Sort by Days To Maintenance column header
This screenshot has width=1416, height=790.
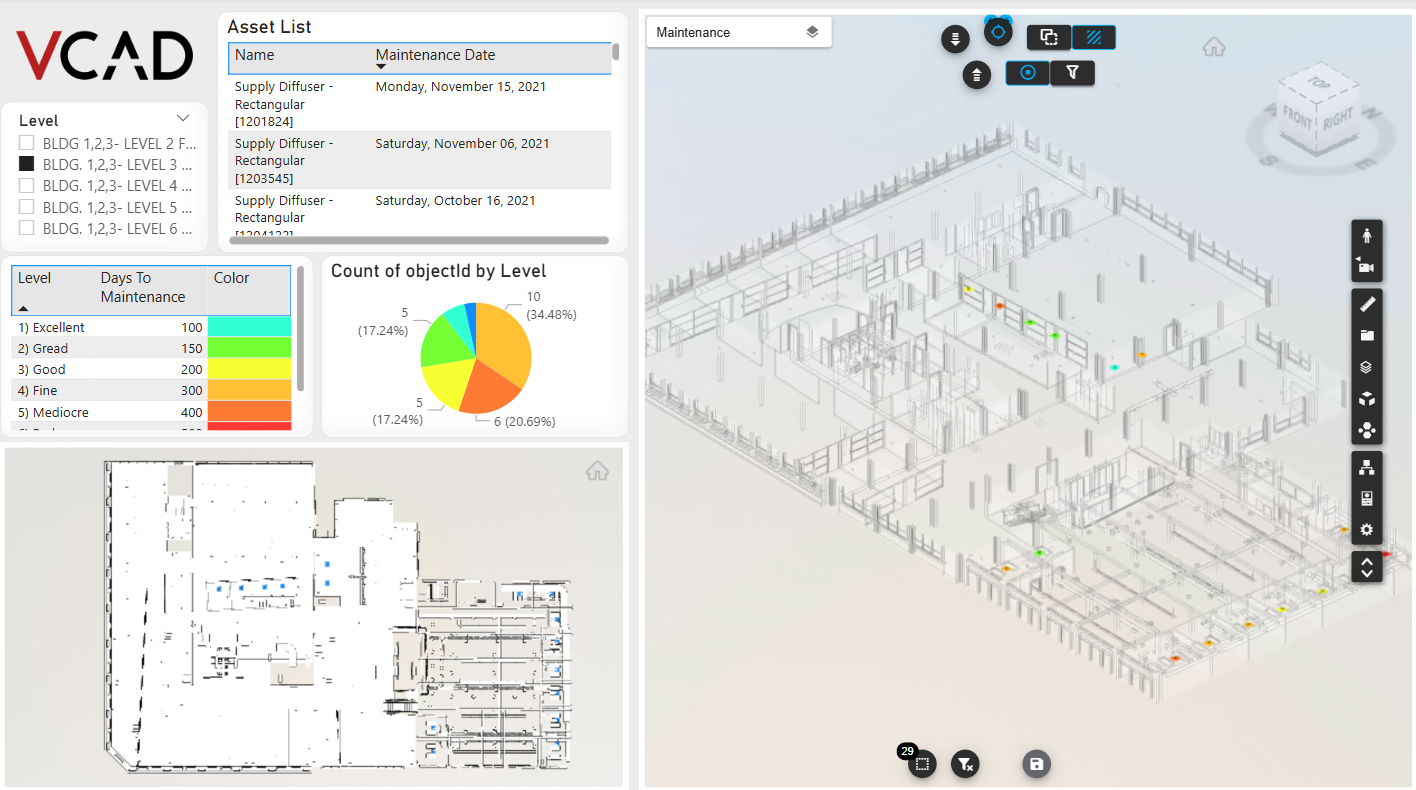click(x=143, y=287)
